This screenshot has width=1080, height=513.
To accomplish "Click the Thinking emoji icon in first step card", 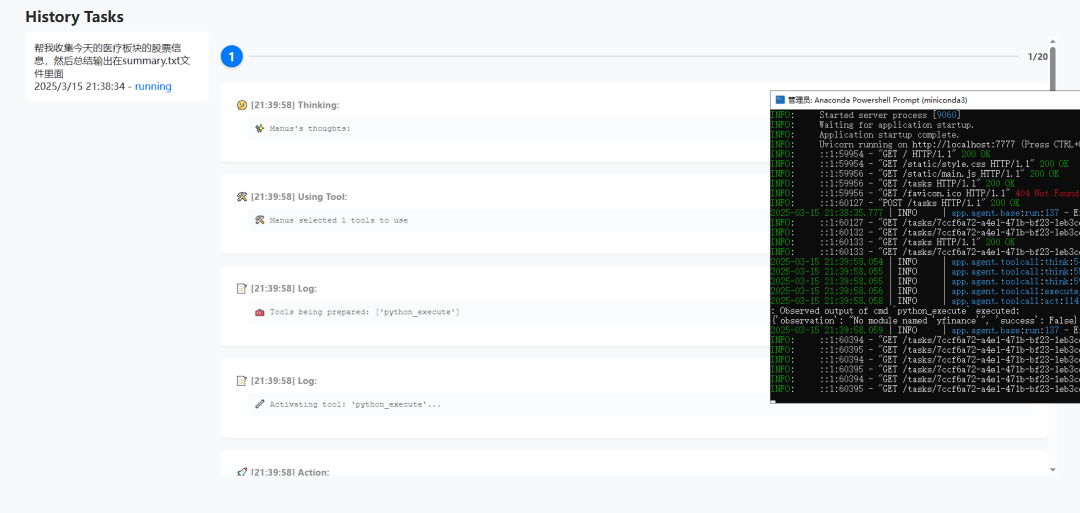I will pyautogui.click(x=241, y=105).
